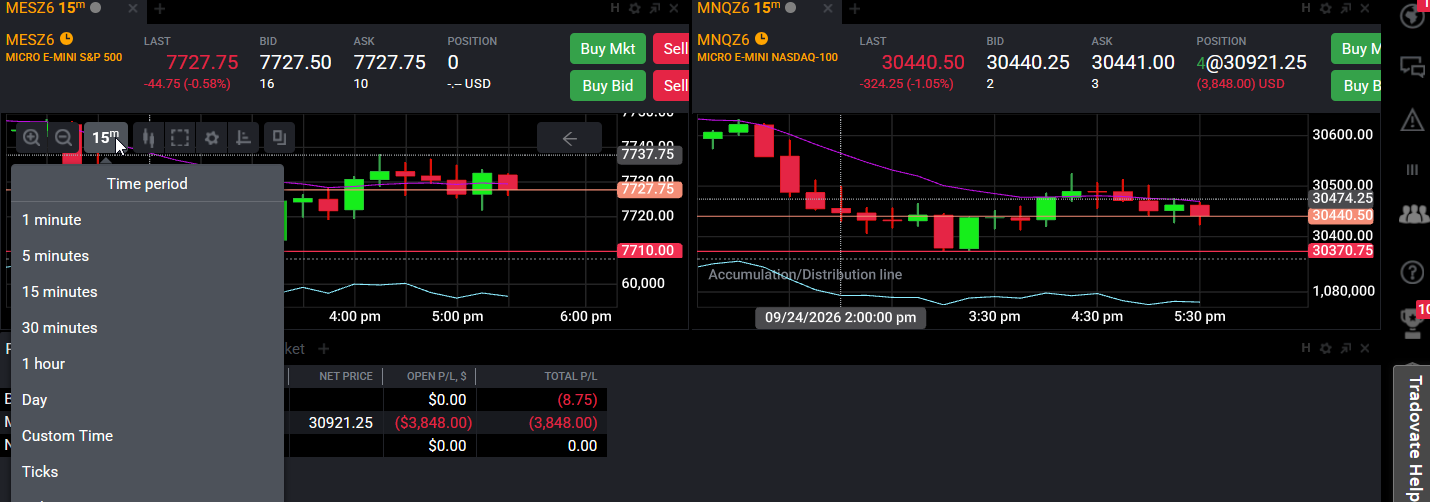Zoom in on the MESZ6 chart
Viewport: 1430px width, 502px height.
[x=32, y=138]
